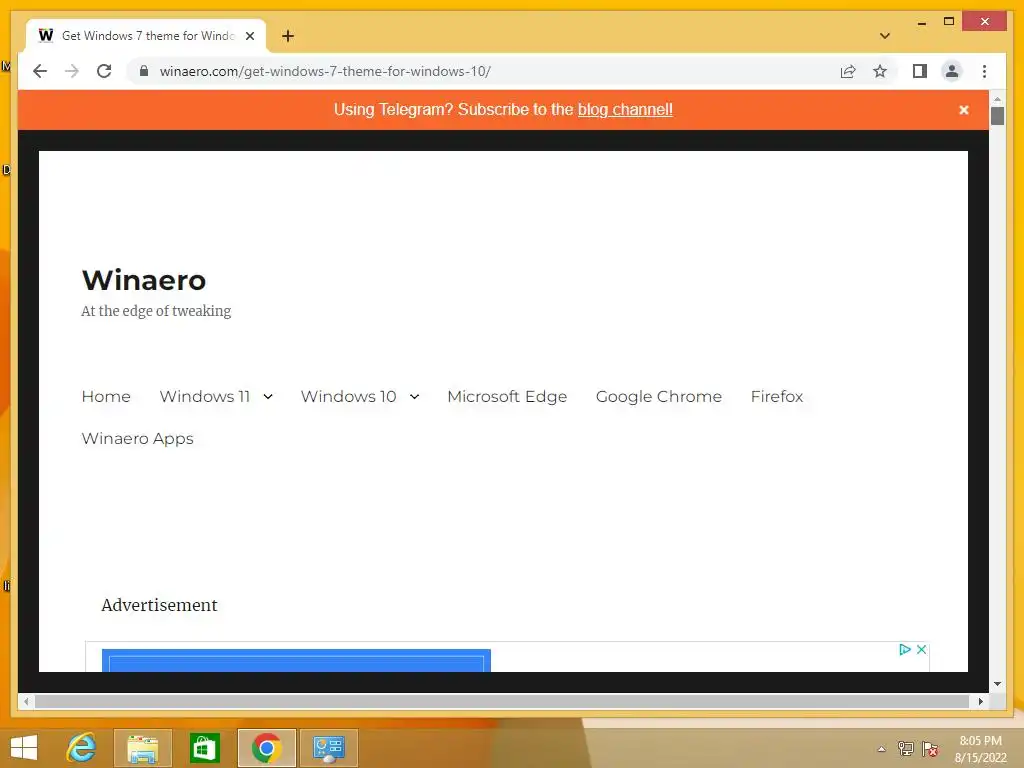Viewport: 1024px width, 768px height.
Task: Click 'At the edge of tweaking' tagline
Action: pos(156,311)
